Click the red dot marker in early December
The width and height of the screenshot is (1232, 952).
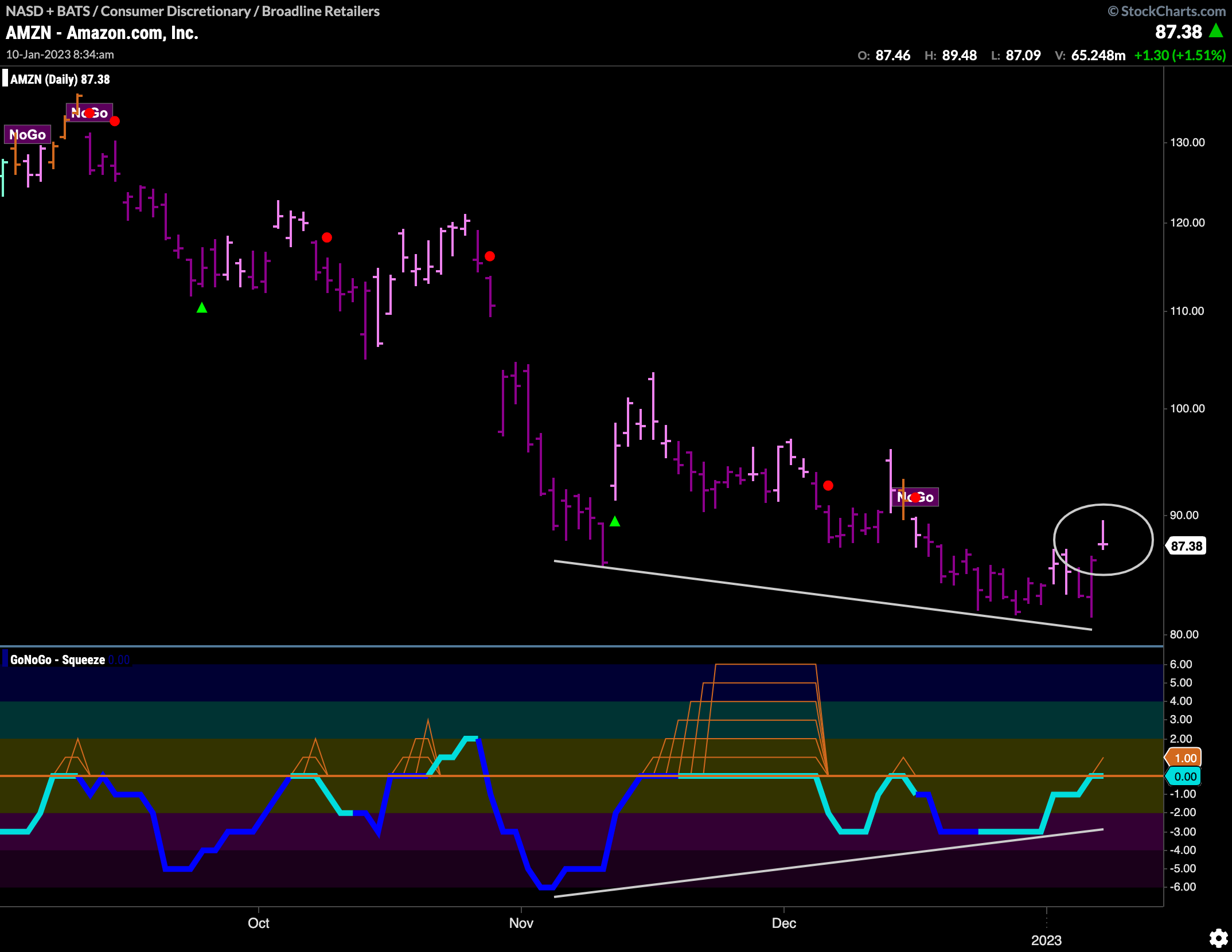[x=828, y=486]
